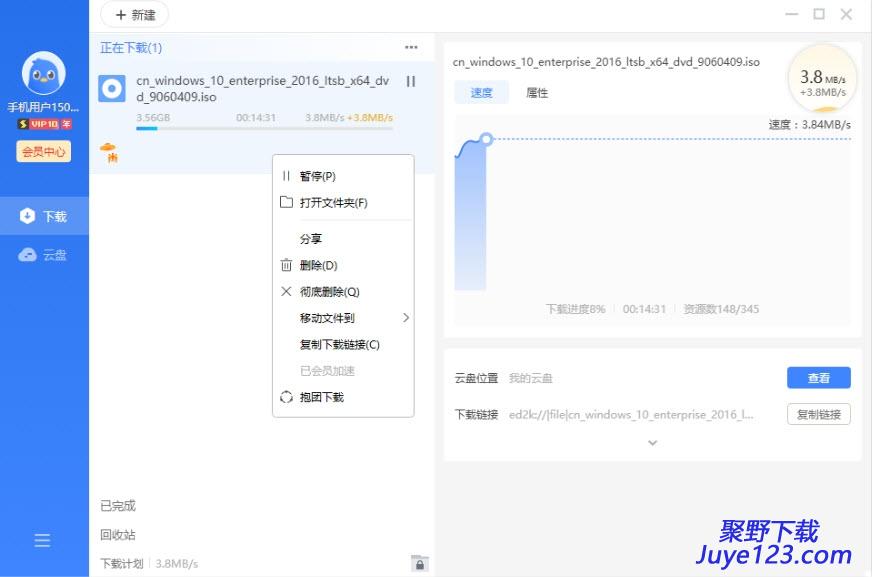The image size is (872, 577).
Task: Choose 删除(D) from context menu
Action: pos(343,265)
